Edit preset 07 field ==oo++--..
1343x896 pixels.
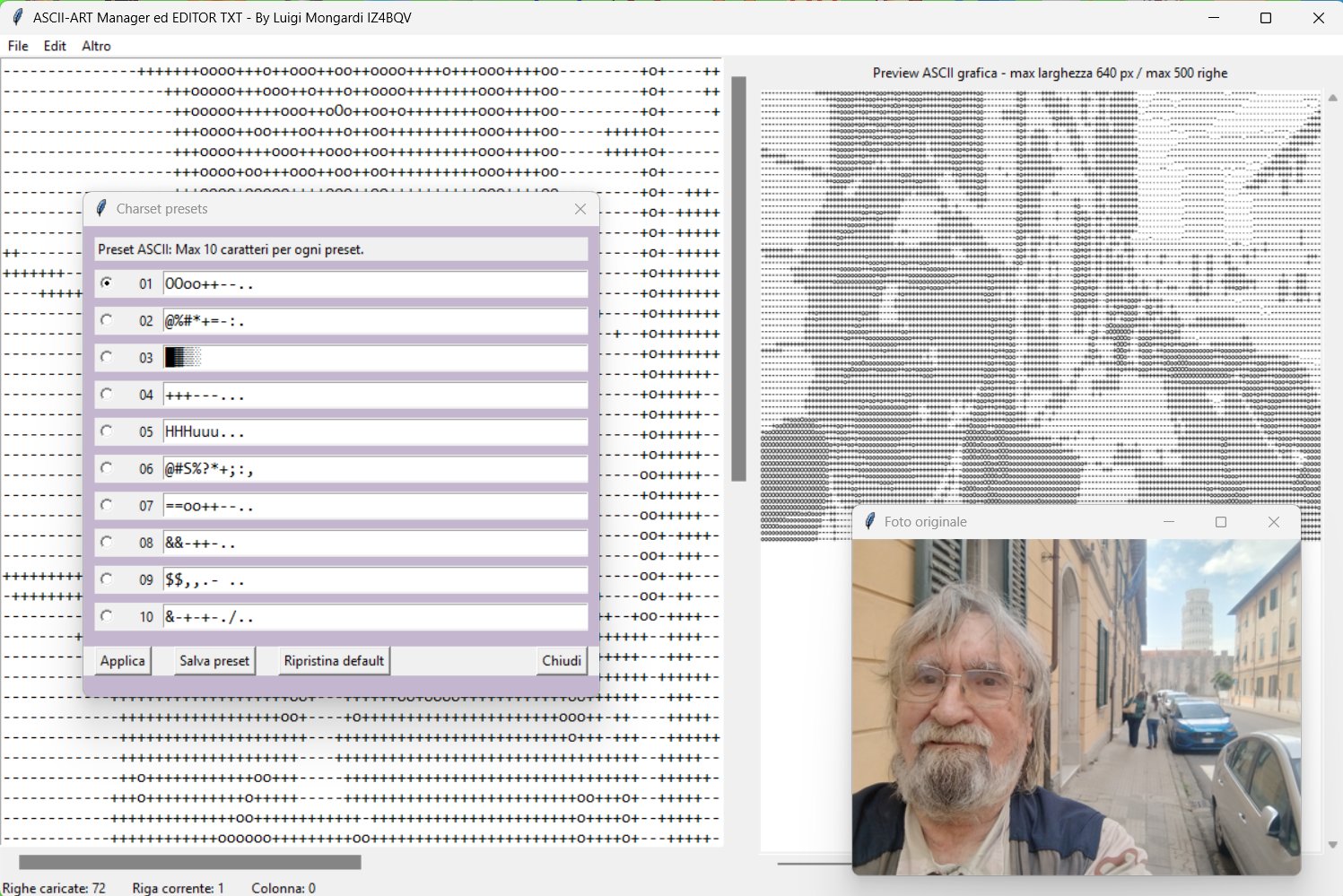tap(375, 506)
